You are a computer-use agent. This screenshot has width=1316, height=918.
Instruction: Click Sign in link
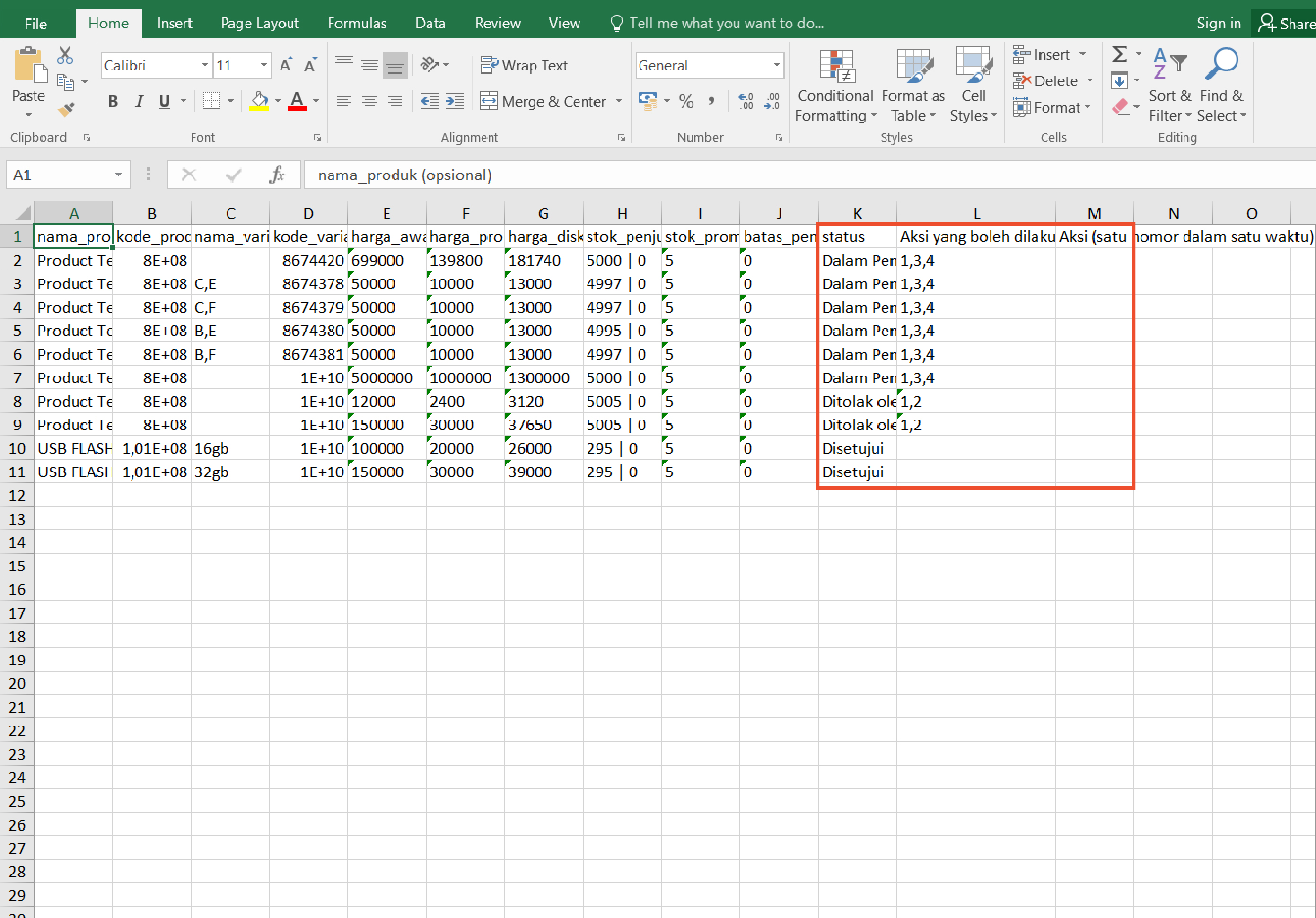pos(1219,24)
